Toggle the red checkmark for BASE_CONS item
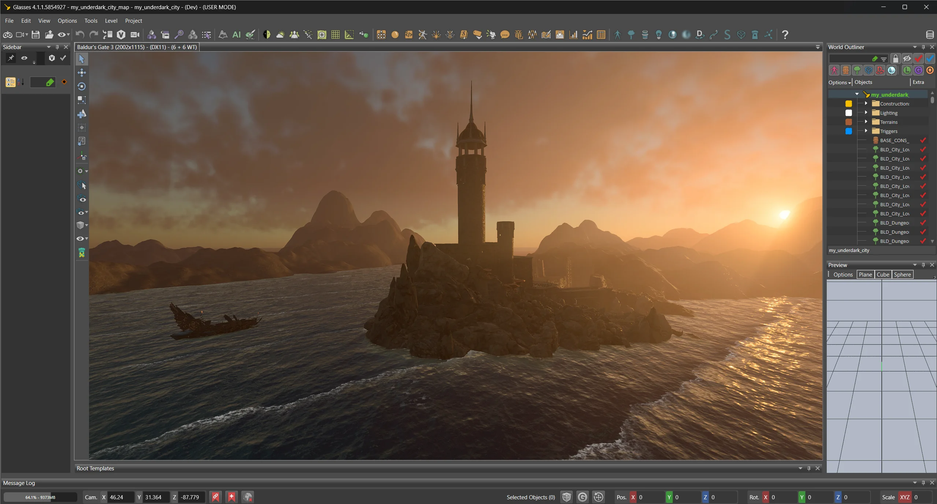The image size is (937, 504). pyautogui.click(x=923, y=140)
